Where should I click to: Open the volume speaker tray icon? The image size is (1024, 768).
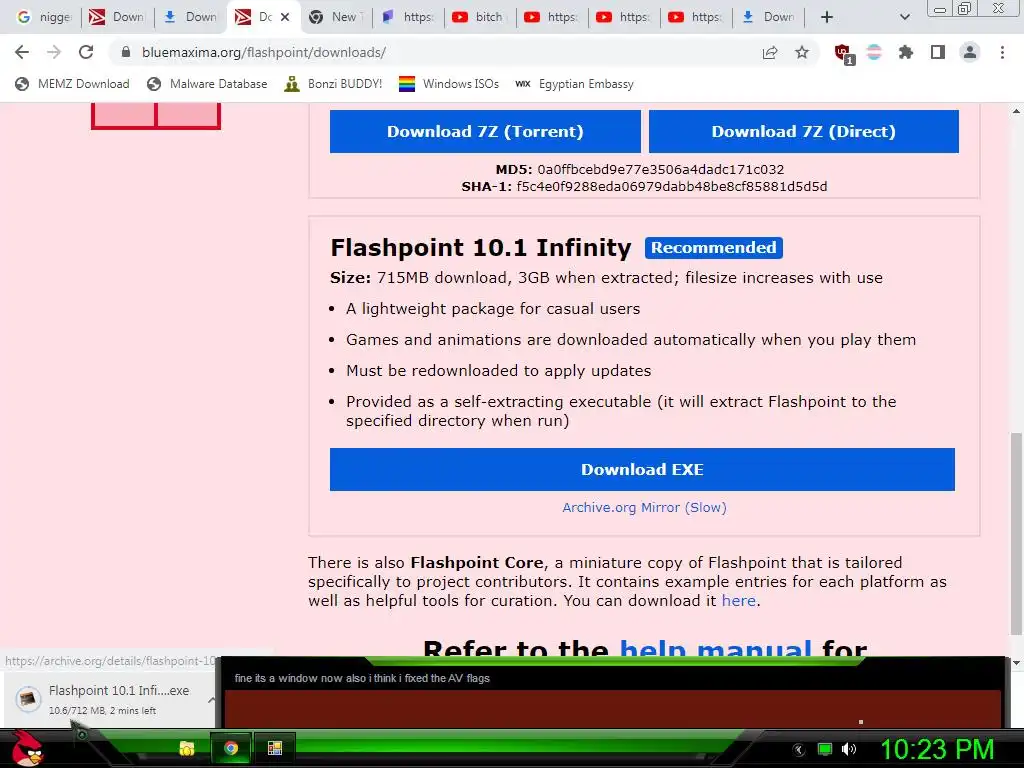coord(849,749)
